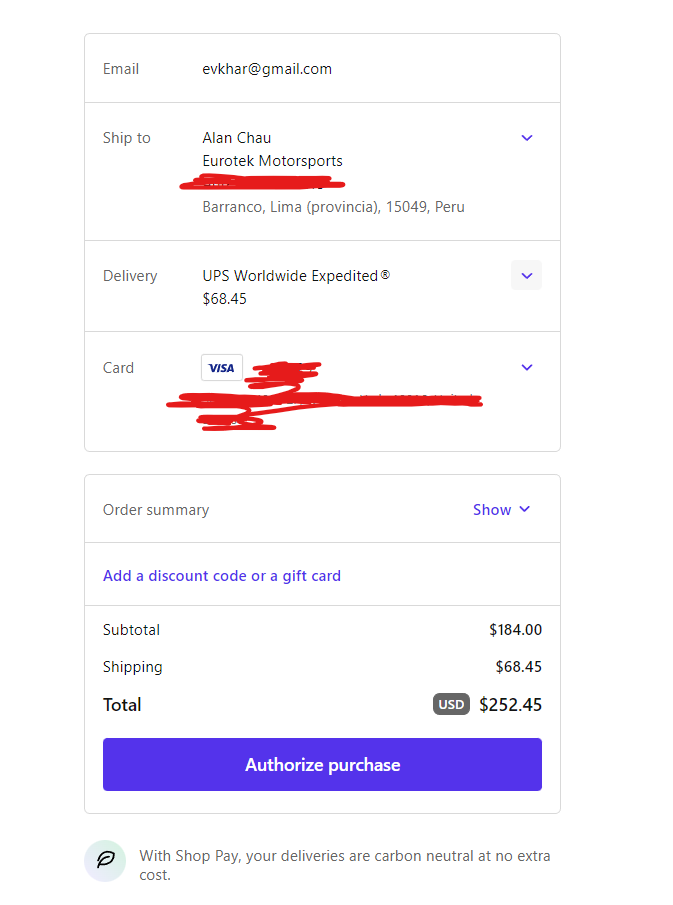
Task: Click the Alan Chau recipient name
Action: tap(237, 138)
